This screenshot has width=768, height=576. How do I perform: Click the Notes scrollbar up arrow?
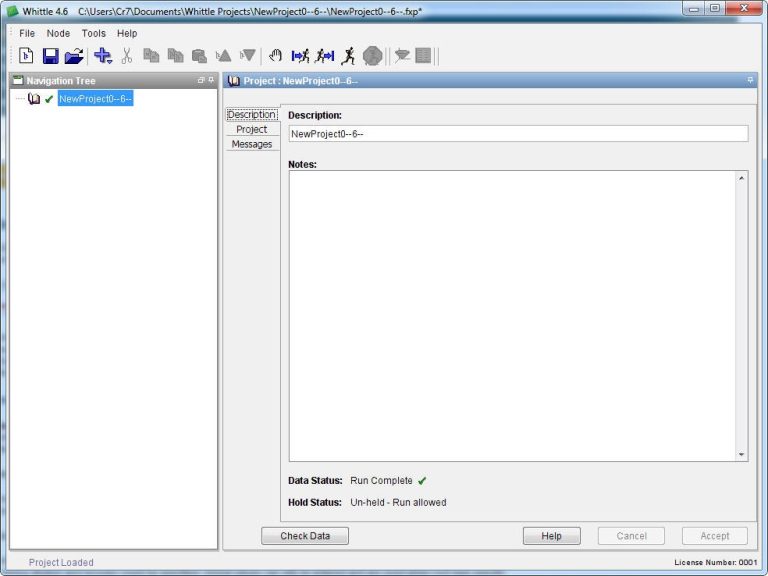(741, 178)
